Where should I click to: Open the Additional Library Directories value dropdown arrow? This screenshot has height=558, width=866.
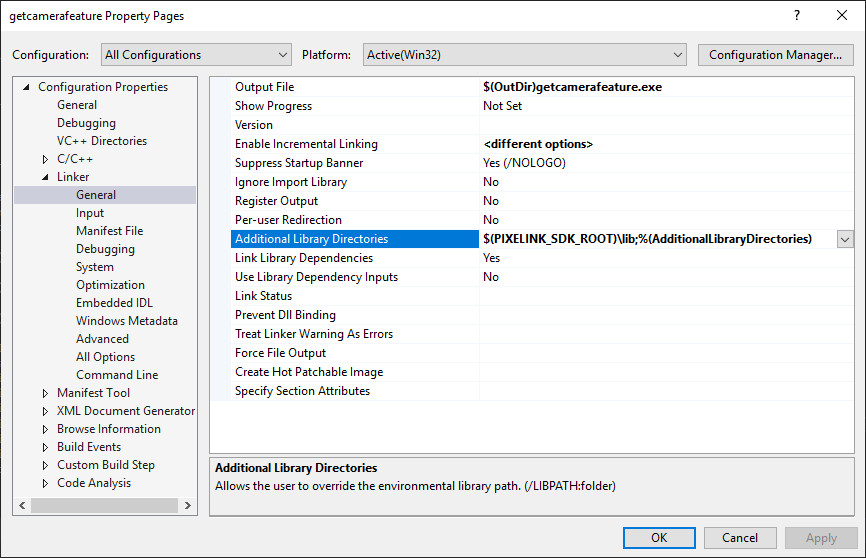tap(844, 239)
